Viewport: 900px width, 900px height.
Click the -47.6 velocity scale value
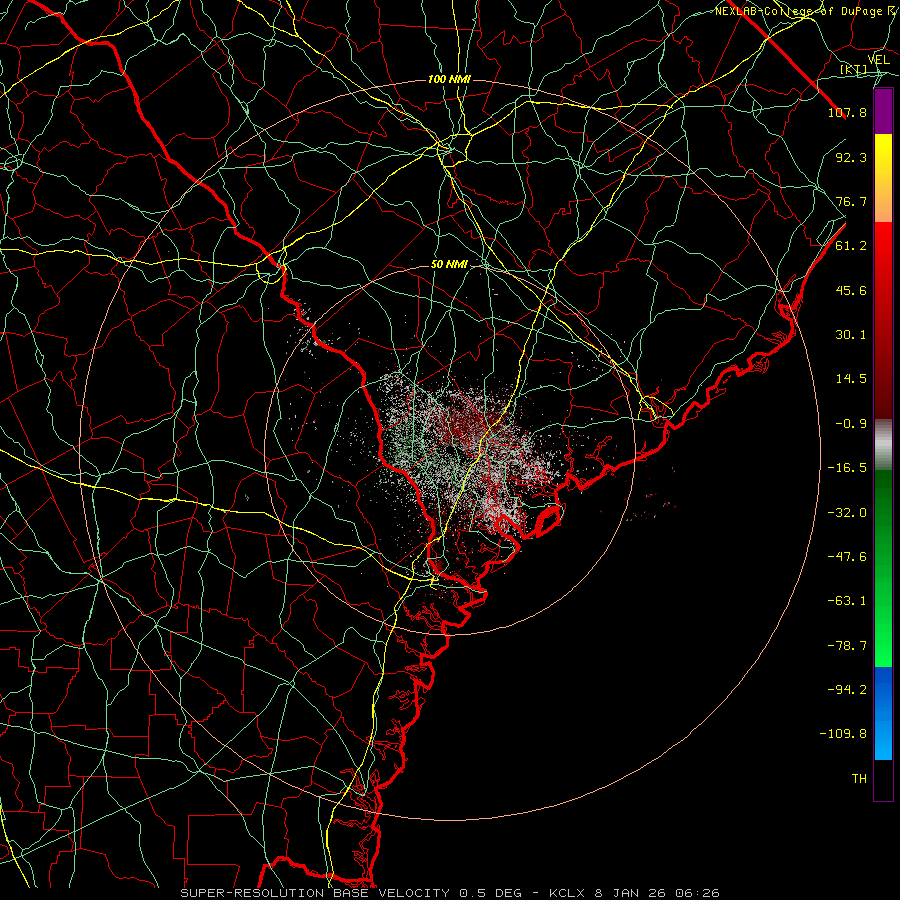point(847,557)
